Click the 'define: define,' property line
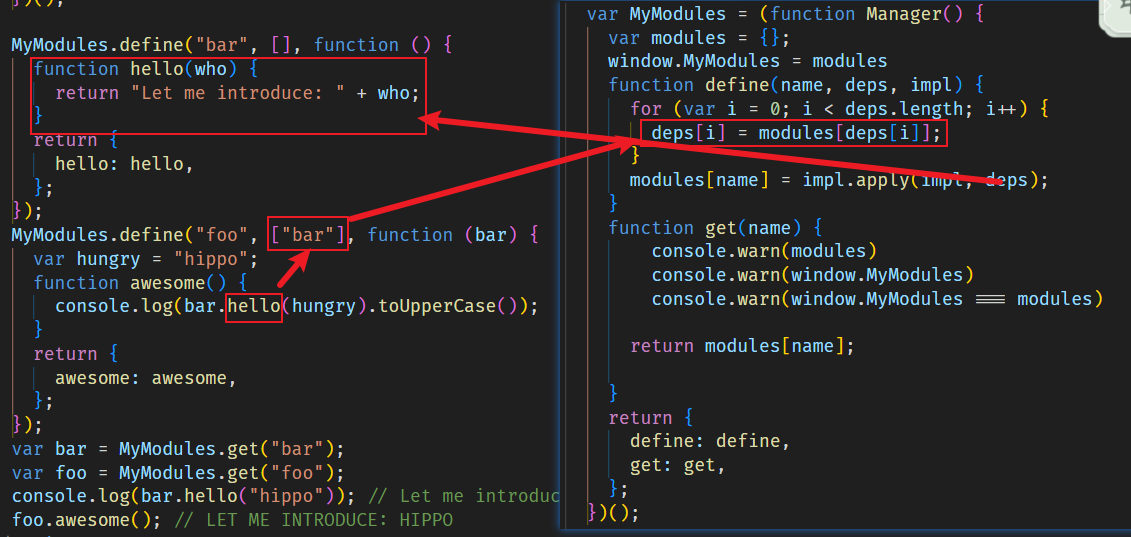This screenshot has height=537, width=1131. click(x=709, y=441)
